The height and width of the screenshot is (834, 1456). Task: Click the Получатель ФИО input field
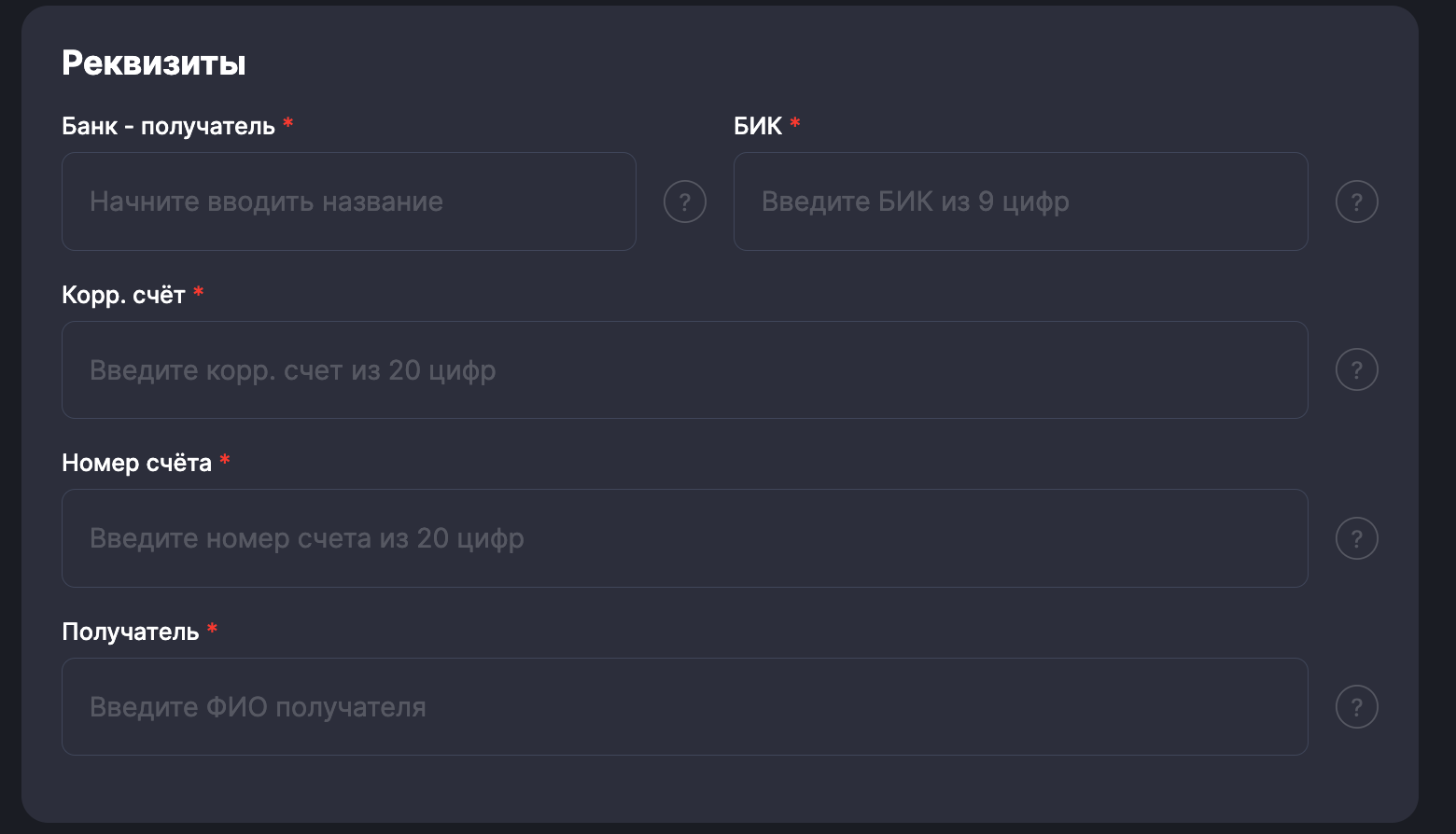(684, 707)
